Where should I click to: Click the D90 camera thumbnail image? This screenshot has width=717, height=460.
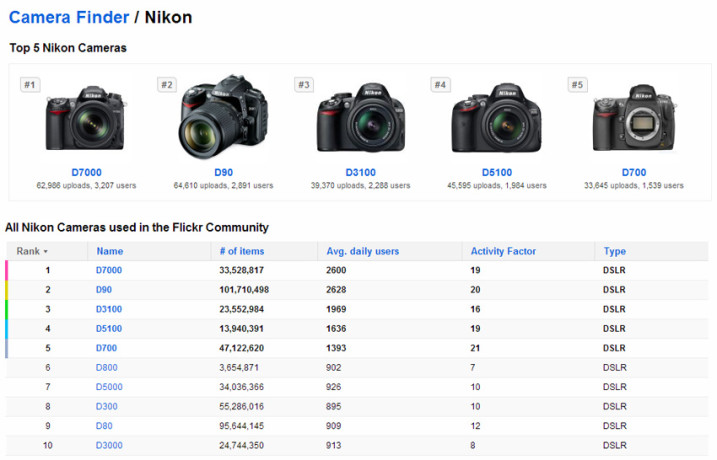223,117
